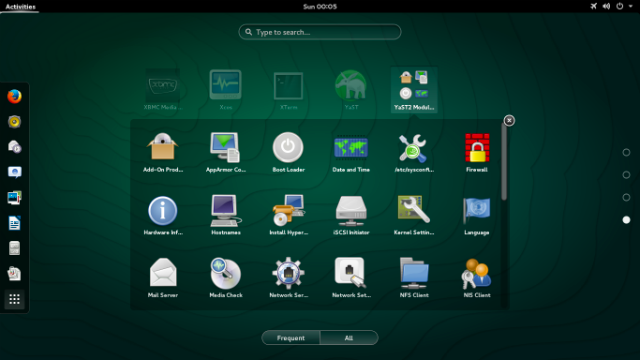Image resolution: width=640 pixels, height=360 pixels.
Task: Open the volume indicator
Action: [x=607, y=6]
